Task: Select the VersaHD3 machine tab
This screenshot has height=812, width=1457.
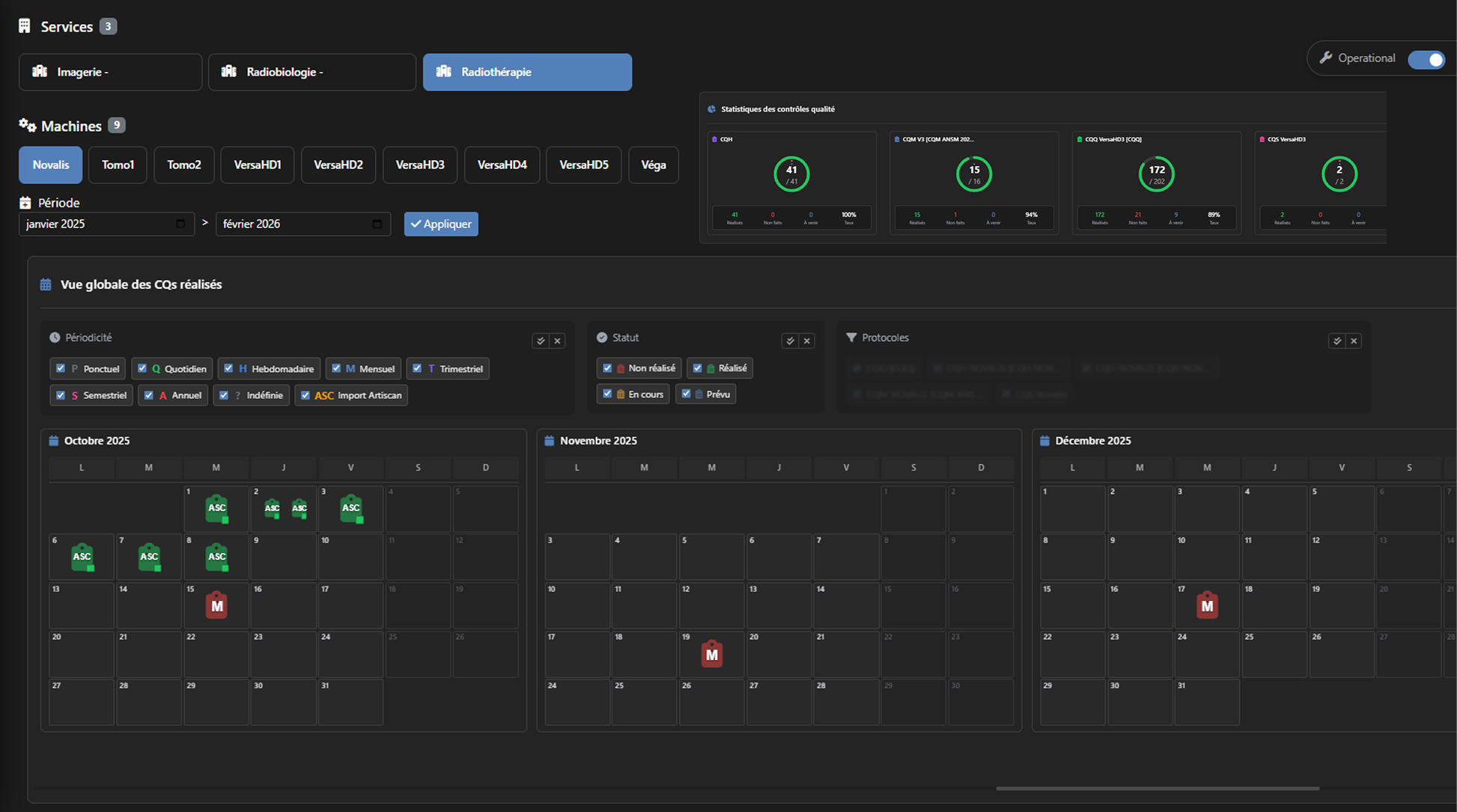Action: (x=419, y=165)
